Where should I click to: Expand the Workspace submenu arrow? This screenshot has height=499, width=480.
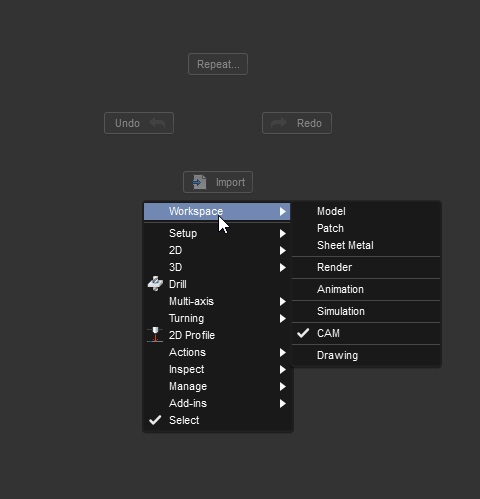tap(283, 211)
